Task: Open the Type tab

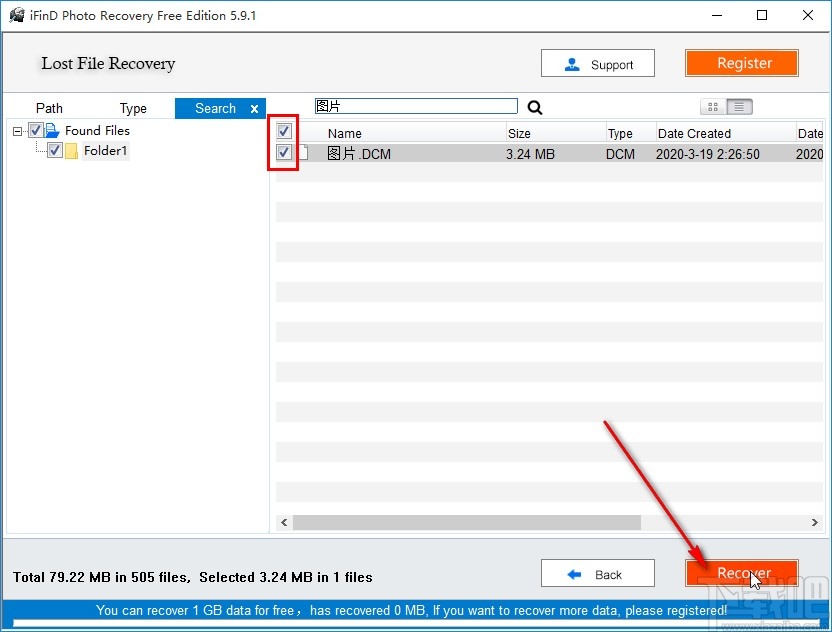Action: [x=133, y=108]
